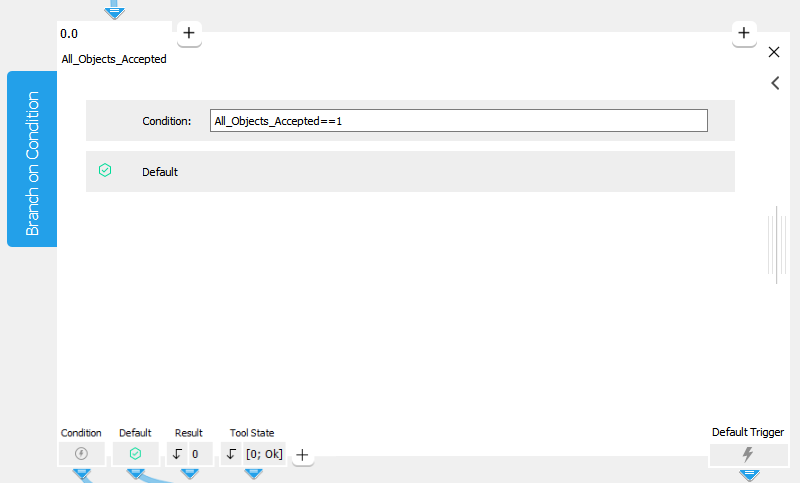The image size is (800, 483).
Task: Select the Default branch row
Action: click(410, 171)
